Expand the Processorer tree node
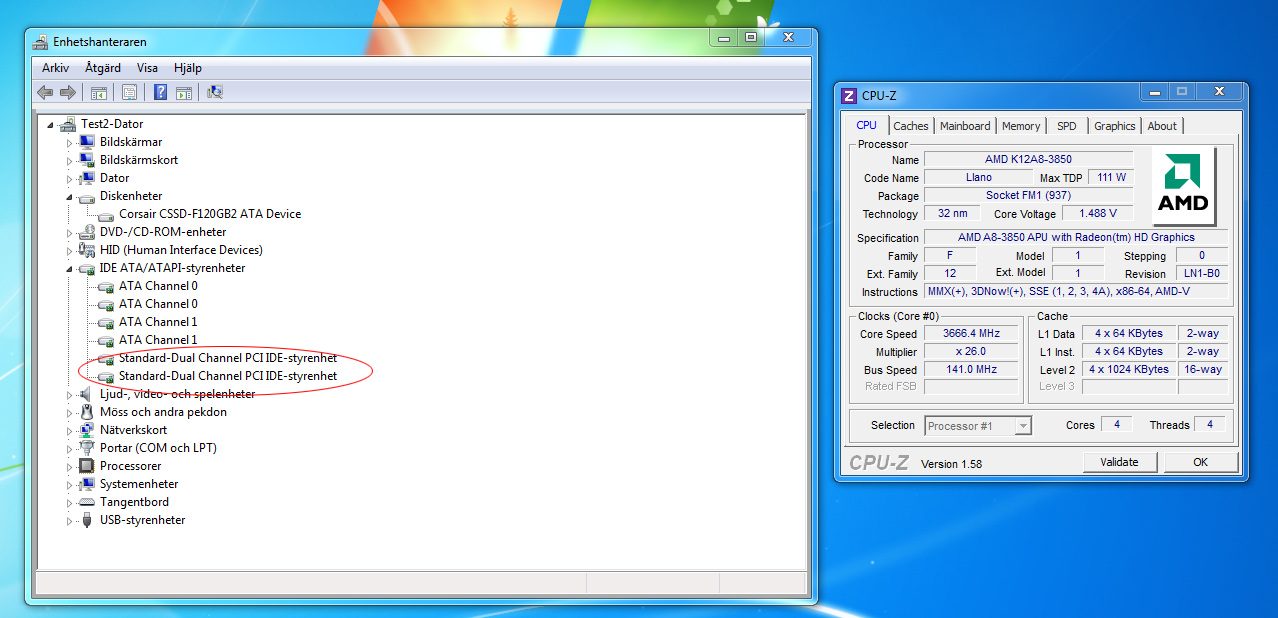Screen dimensions: 1278x618 click(x=70, y=466)
